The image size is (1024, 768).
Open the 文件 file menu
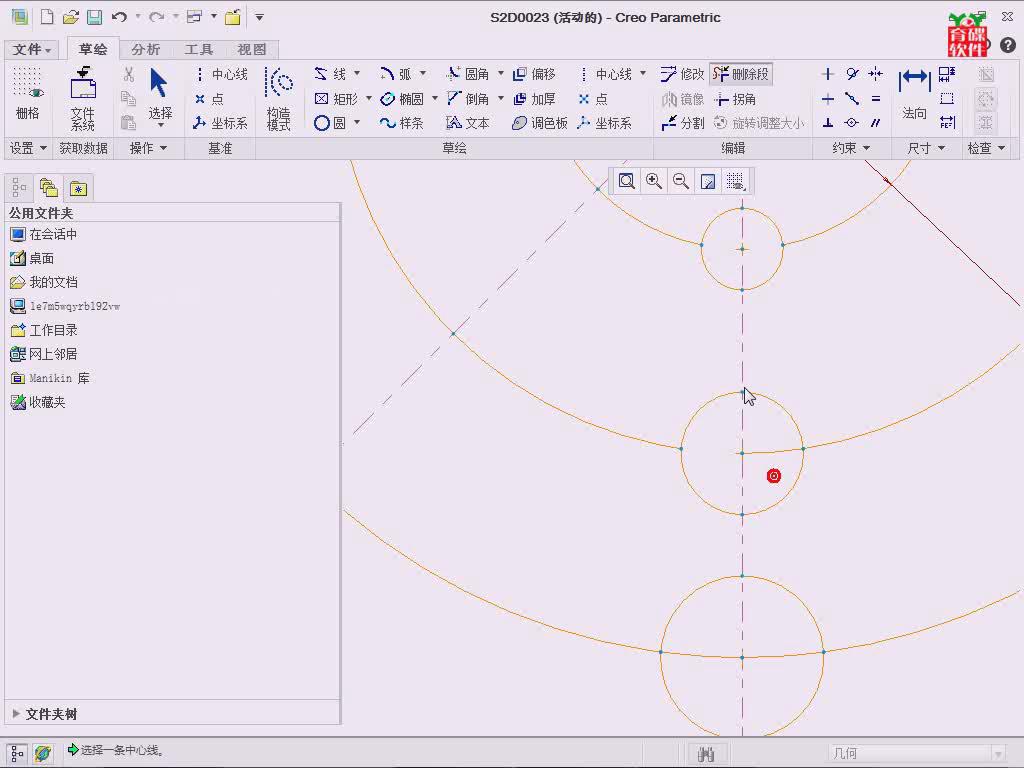tap(31, 50)
